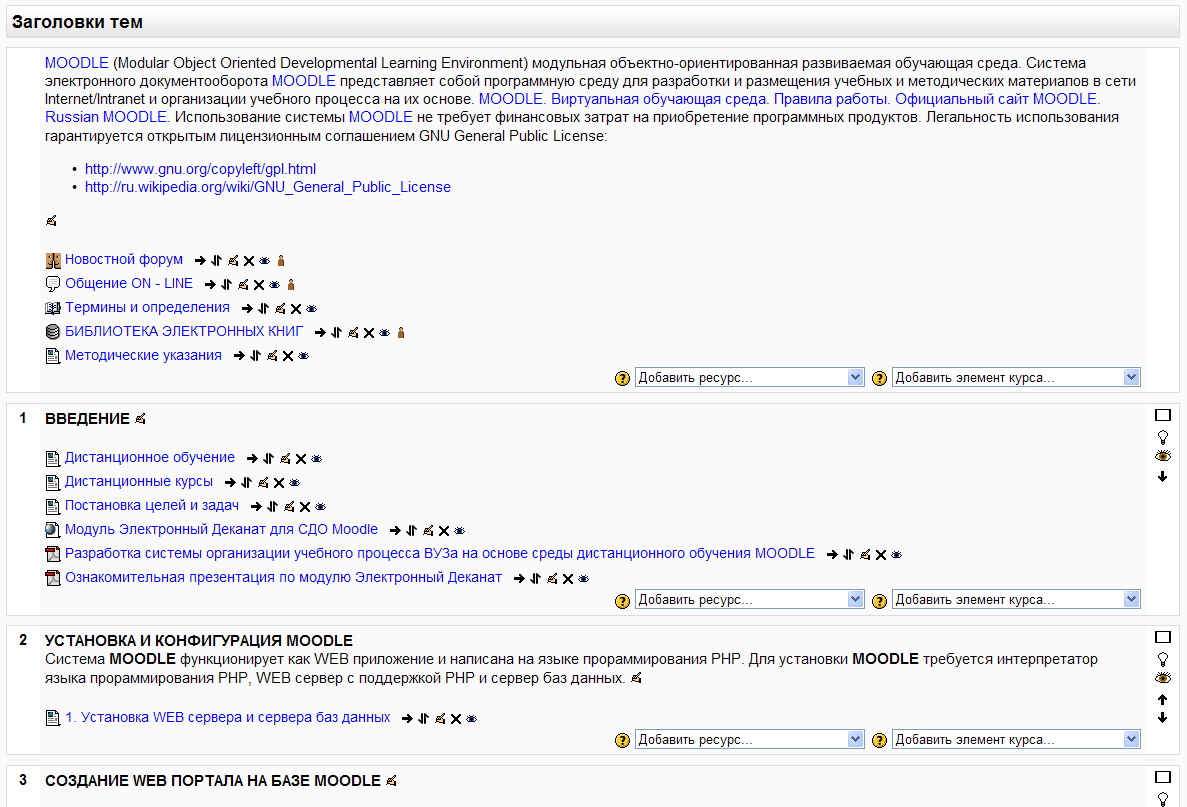
Task: Open Ознакомительная презентация по модулю link
Action: [x=283, y=578]
